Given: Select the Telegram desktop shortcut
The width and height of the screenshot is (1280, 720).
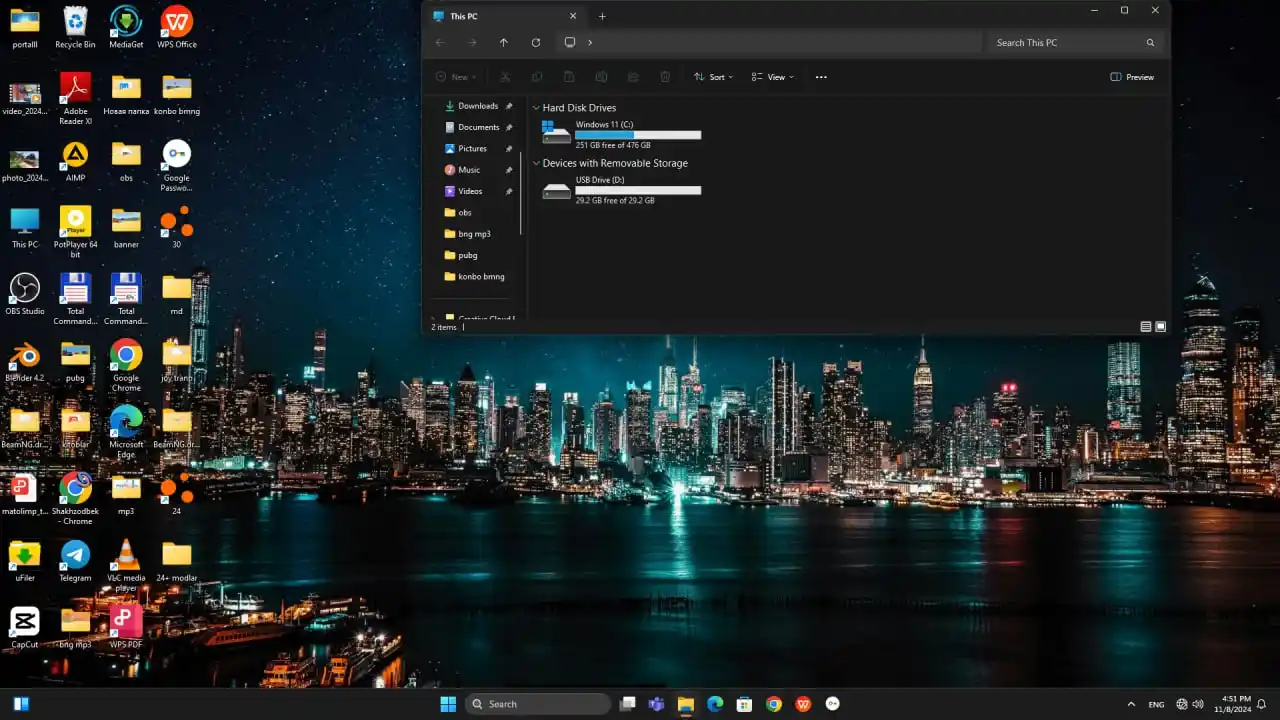Looking at the screenshot, I should (x=75, y=561).
